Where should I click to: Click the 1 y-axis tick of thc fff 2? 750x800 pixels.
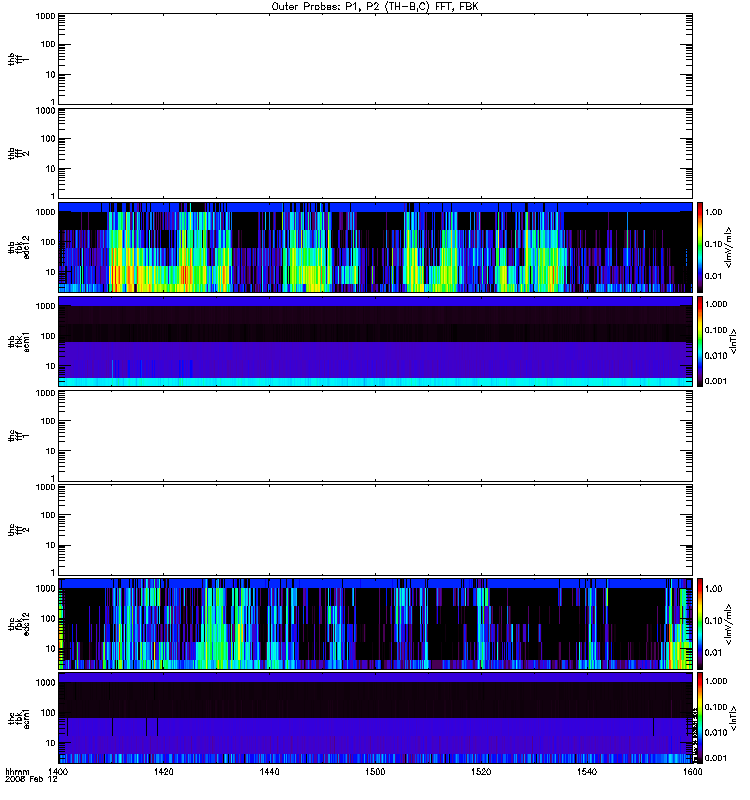tap(53, 573)
